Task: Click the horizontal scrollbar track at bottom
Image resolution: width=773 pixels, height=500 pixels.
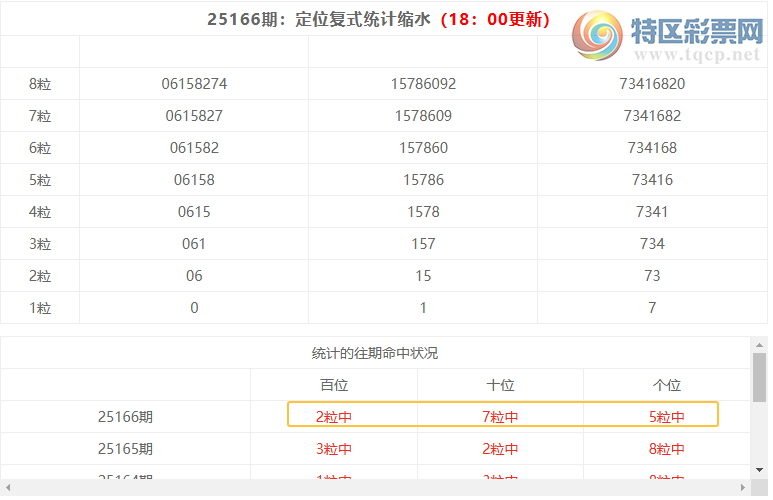Action: tap(376, 487)
